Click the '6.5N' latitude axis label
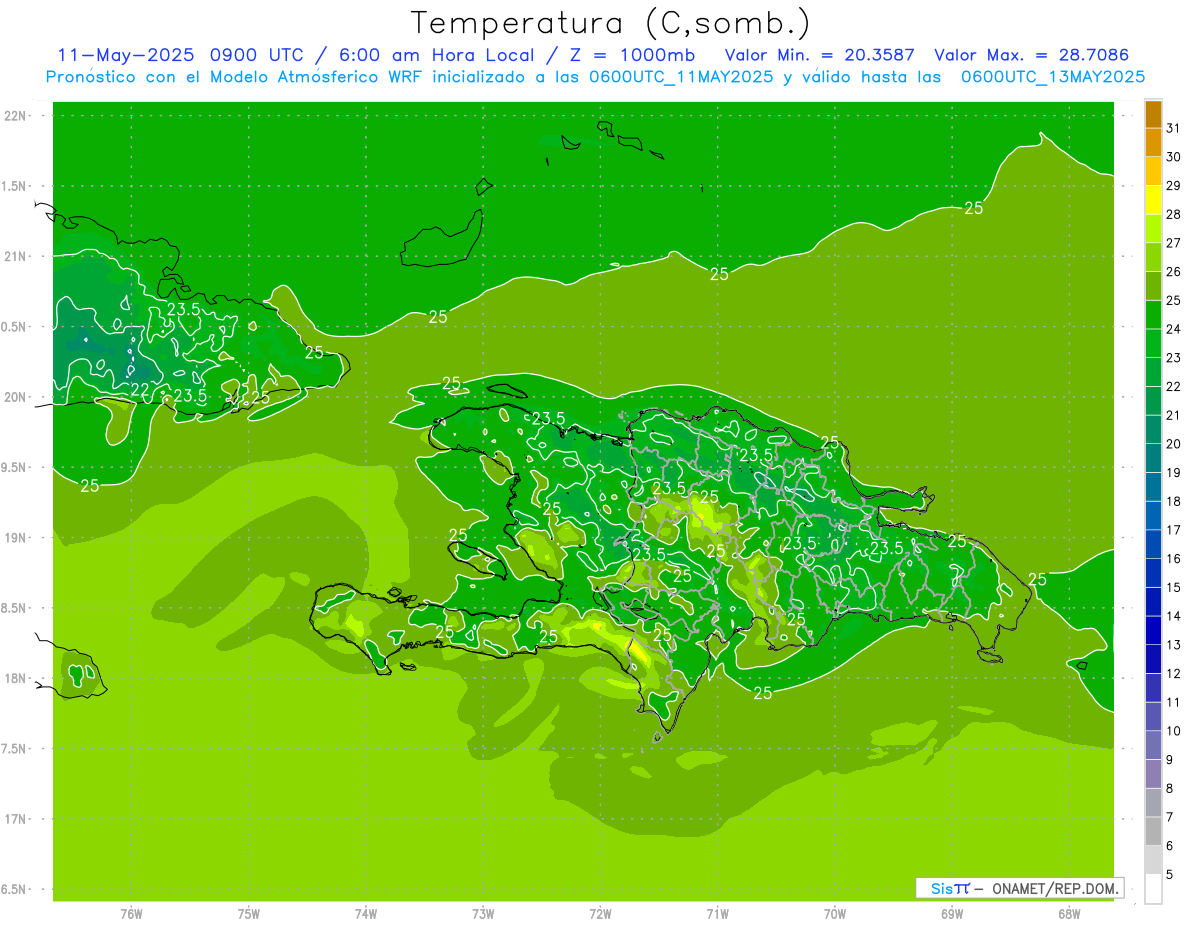This screenshot has height=927, width=1200. (15, 889)
